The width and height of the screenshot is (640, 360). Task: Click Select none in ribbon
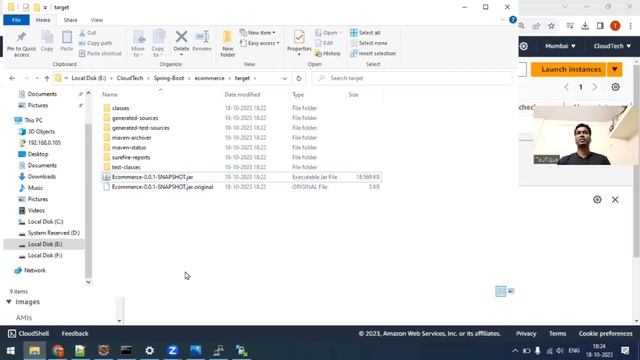click(369, 43)
